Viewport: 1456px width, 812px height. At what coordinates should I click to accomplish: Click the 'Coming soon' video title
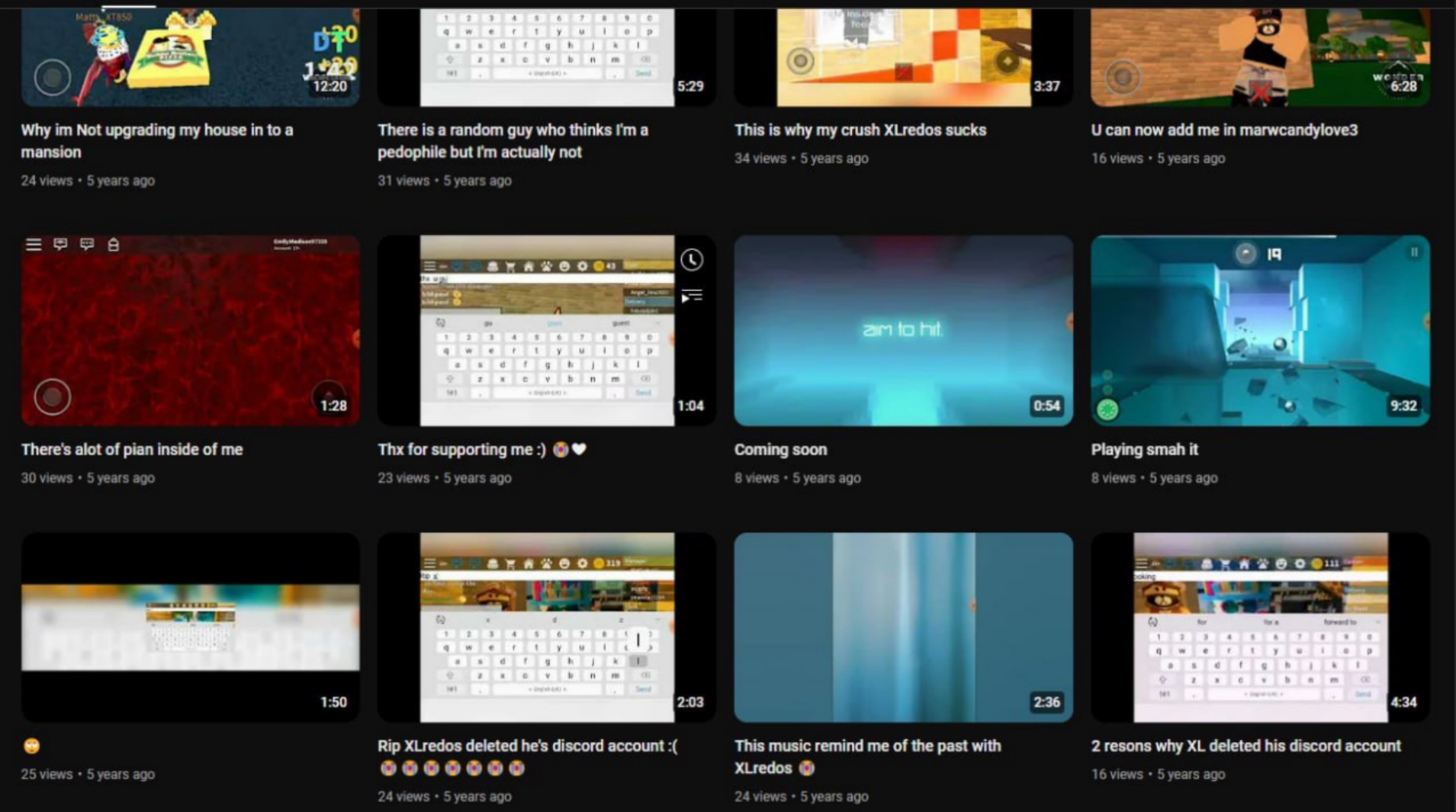pos(780,450)
